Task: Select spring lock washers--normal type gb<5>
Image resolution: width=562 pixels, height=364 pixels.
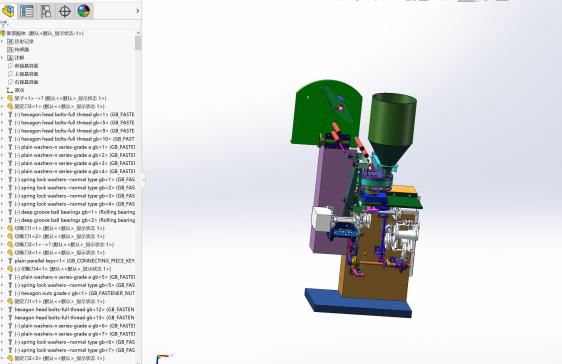Action: point(71,285)
